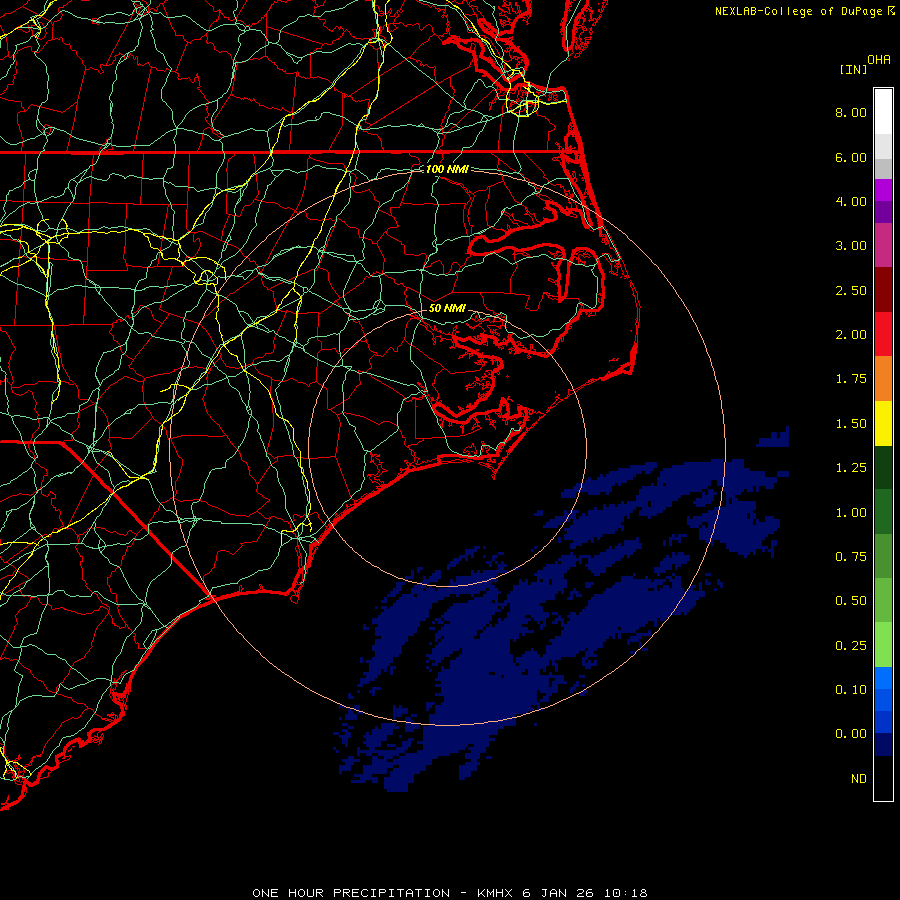Click the 0.25 legend value
The width and height of the screenshot is (900, 900).
(x=851, y=646)
